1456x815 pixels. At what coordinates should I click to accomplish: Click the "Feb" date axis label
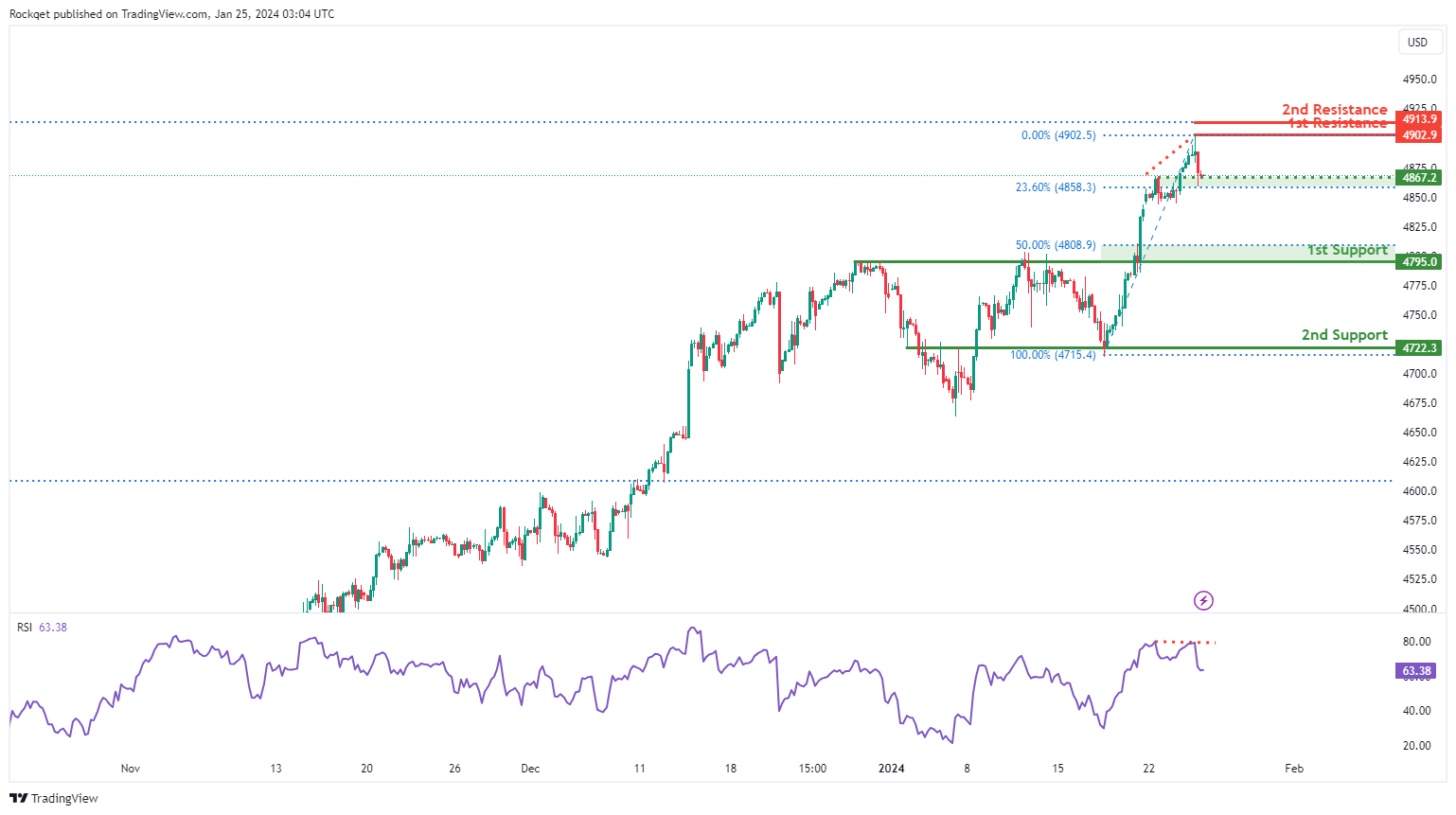pos(1294,769)
